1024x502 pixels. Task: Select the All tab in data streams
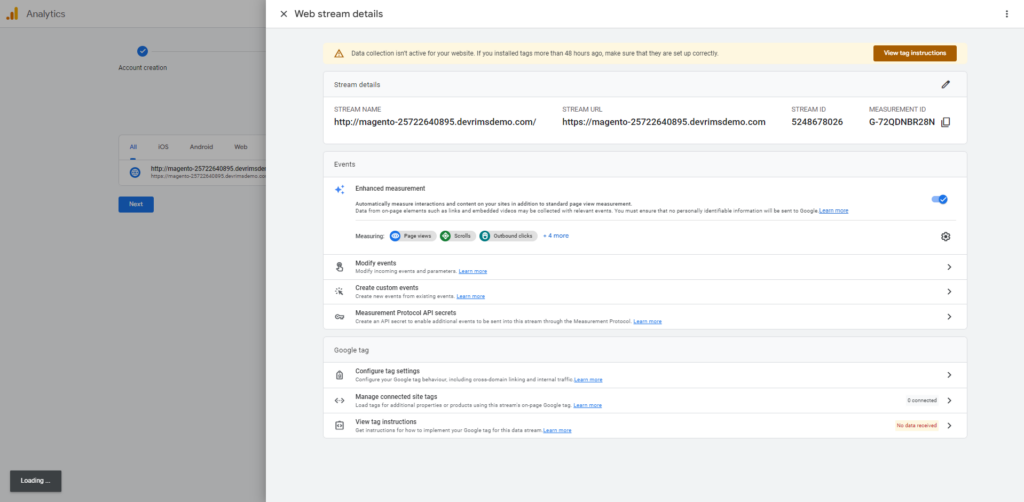[133, 148]
